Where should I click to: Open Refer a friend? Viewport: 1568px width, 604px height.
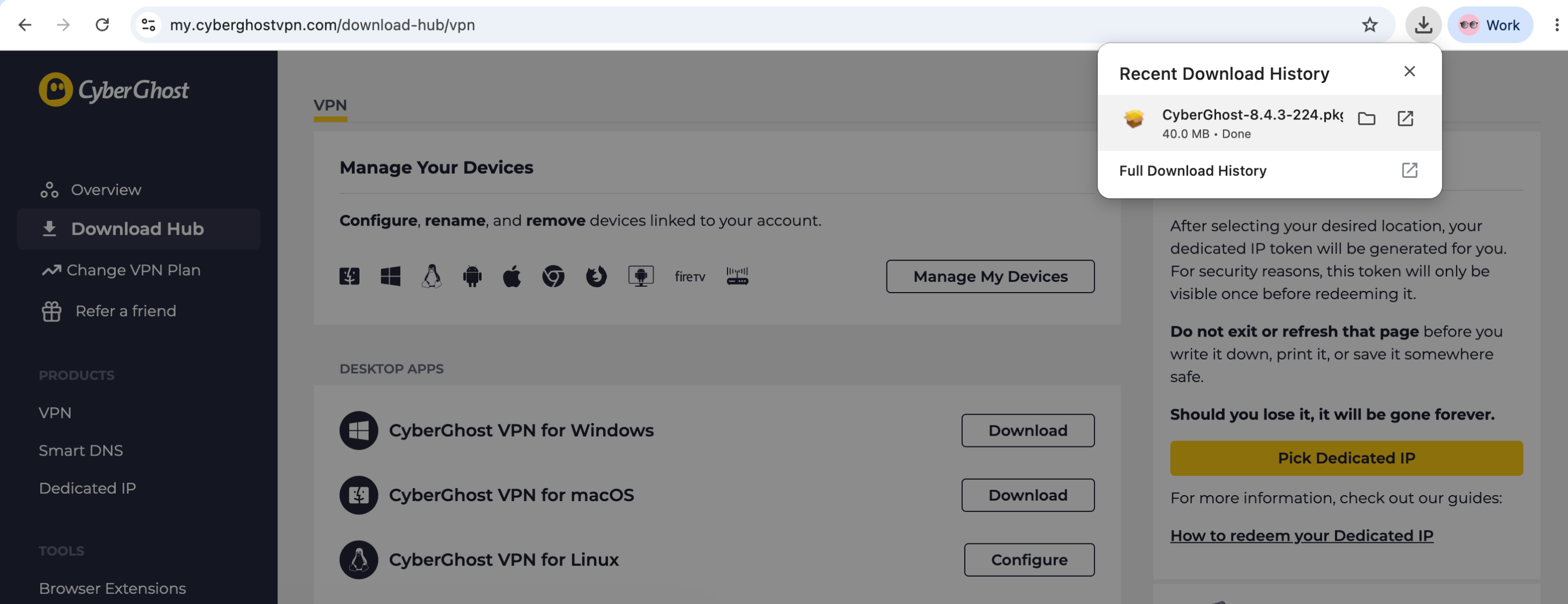pyautogui.click(x=108, y=311)
